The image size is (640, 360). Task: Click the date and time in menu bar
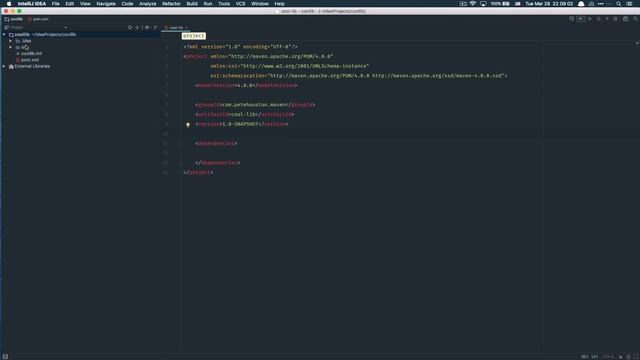click(x=549, y=4)
